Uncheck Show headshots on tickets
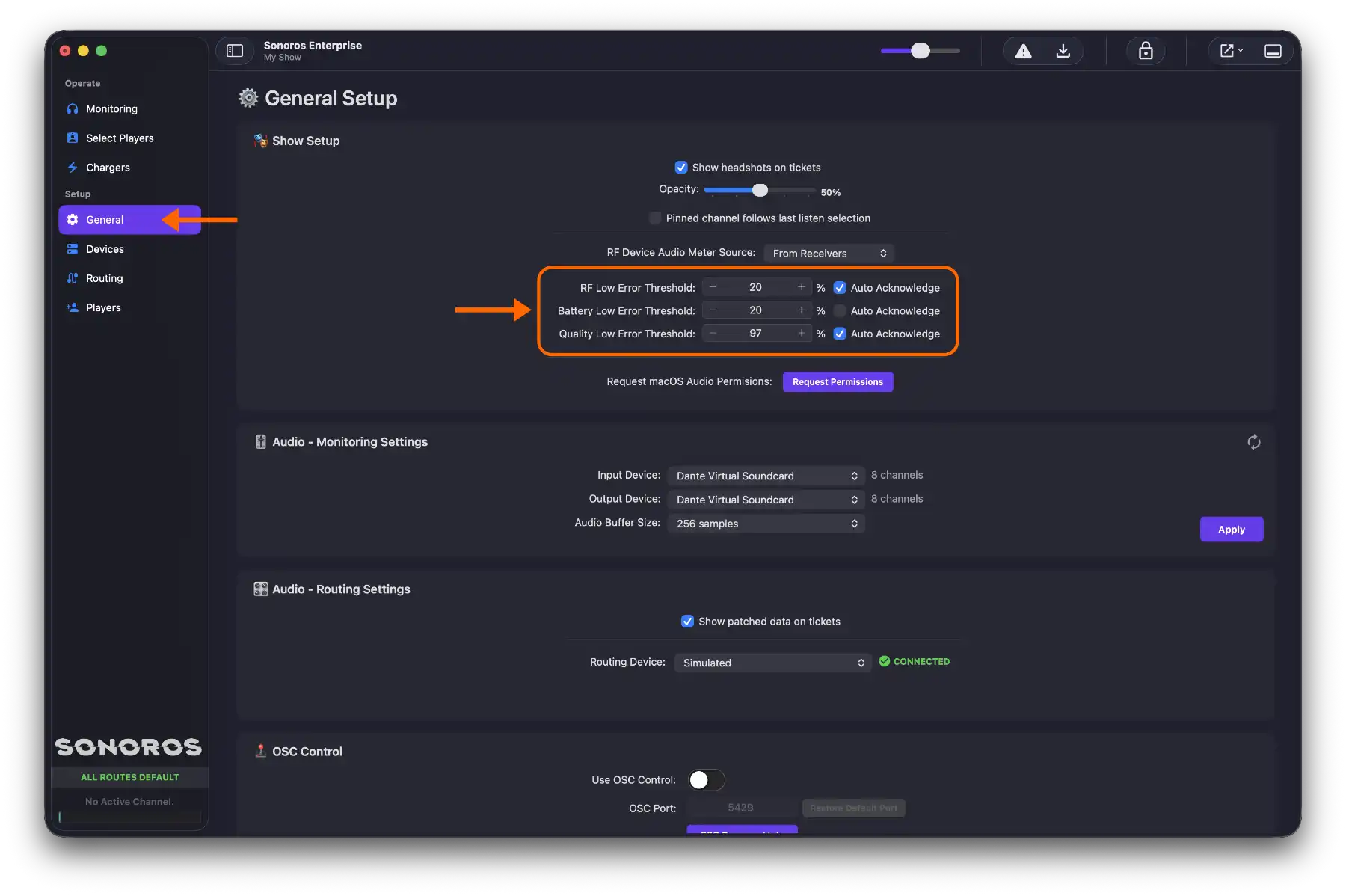 point(681,168)
